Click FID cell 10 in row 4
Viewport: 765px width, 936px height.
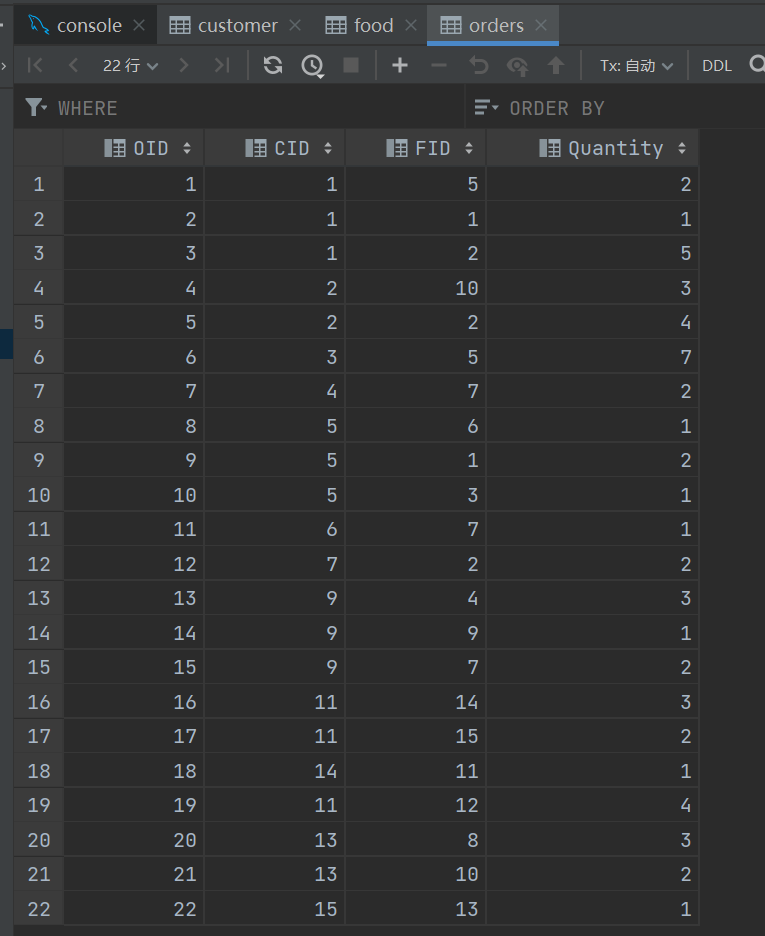(x=415, y=288)
